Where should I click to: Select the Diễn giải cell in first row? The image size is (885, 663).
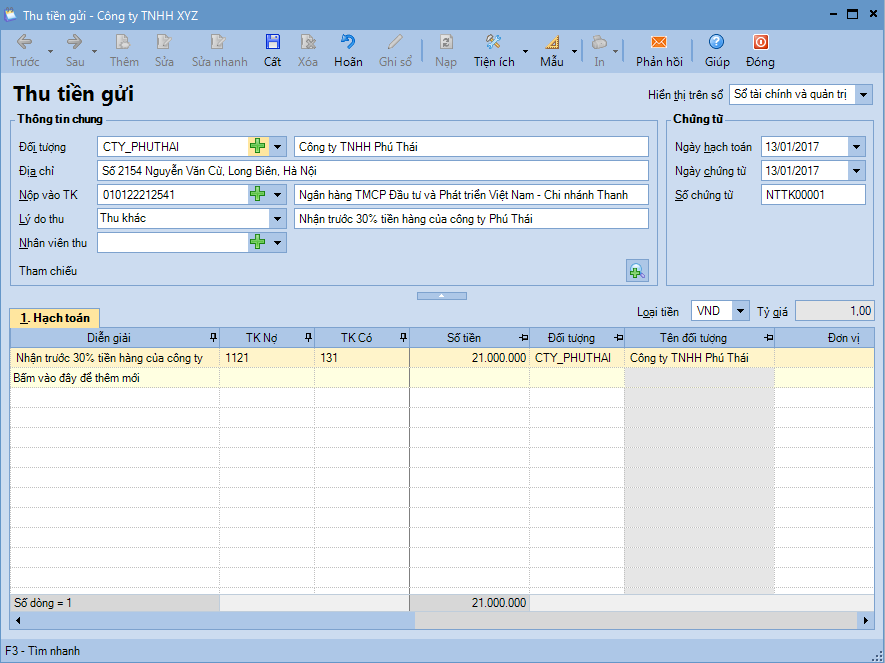pos(115,358)
